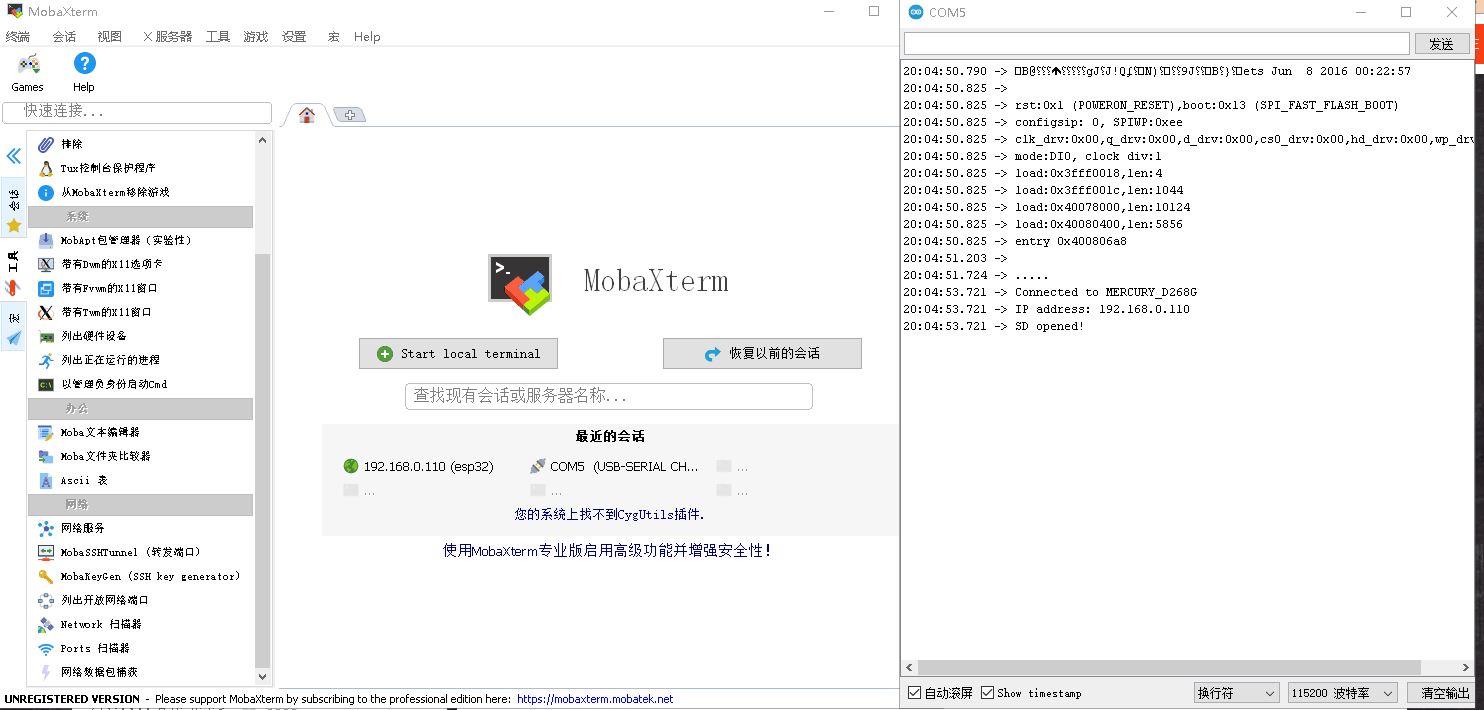Screen dimensions: 1484x710
Task: Click scroll-down arrow of tools list
Action: click(263, 677)
